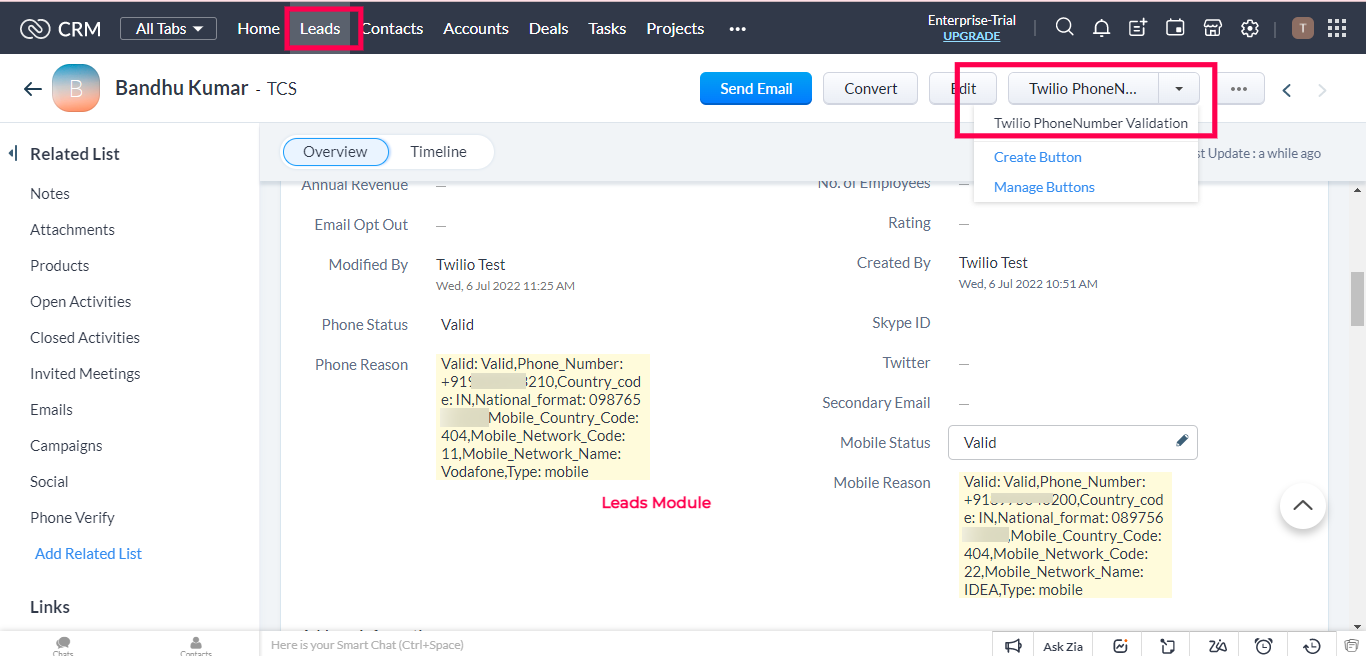Collapse the Related List sidebar
Screen dimensions: 1366x656
(14, 153)
